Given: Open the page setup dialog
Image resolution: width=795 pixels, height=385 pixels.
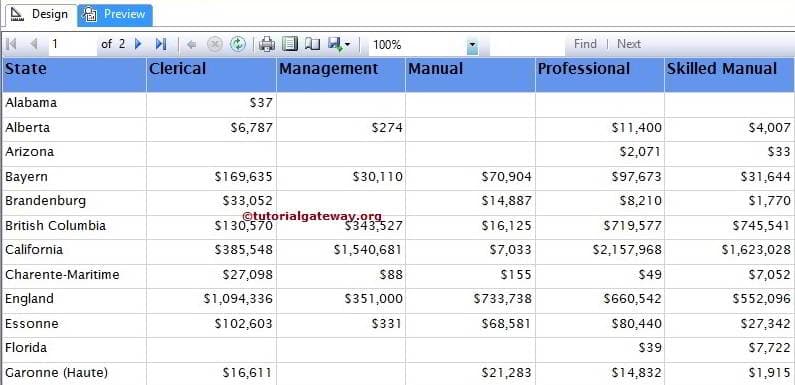Looking at the screenshot, I should click(312, 45).
